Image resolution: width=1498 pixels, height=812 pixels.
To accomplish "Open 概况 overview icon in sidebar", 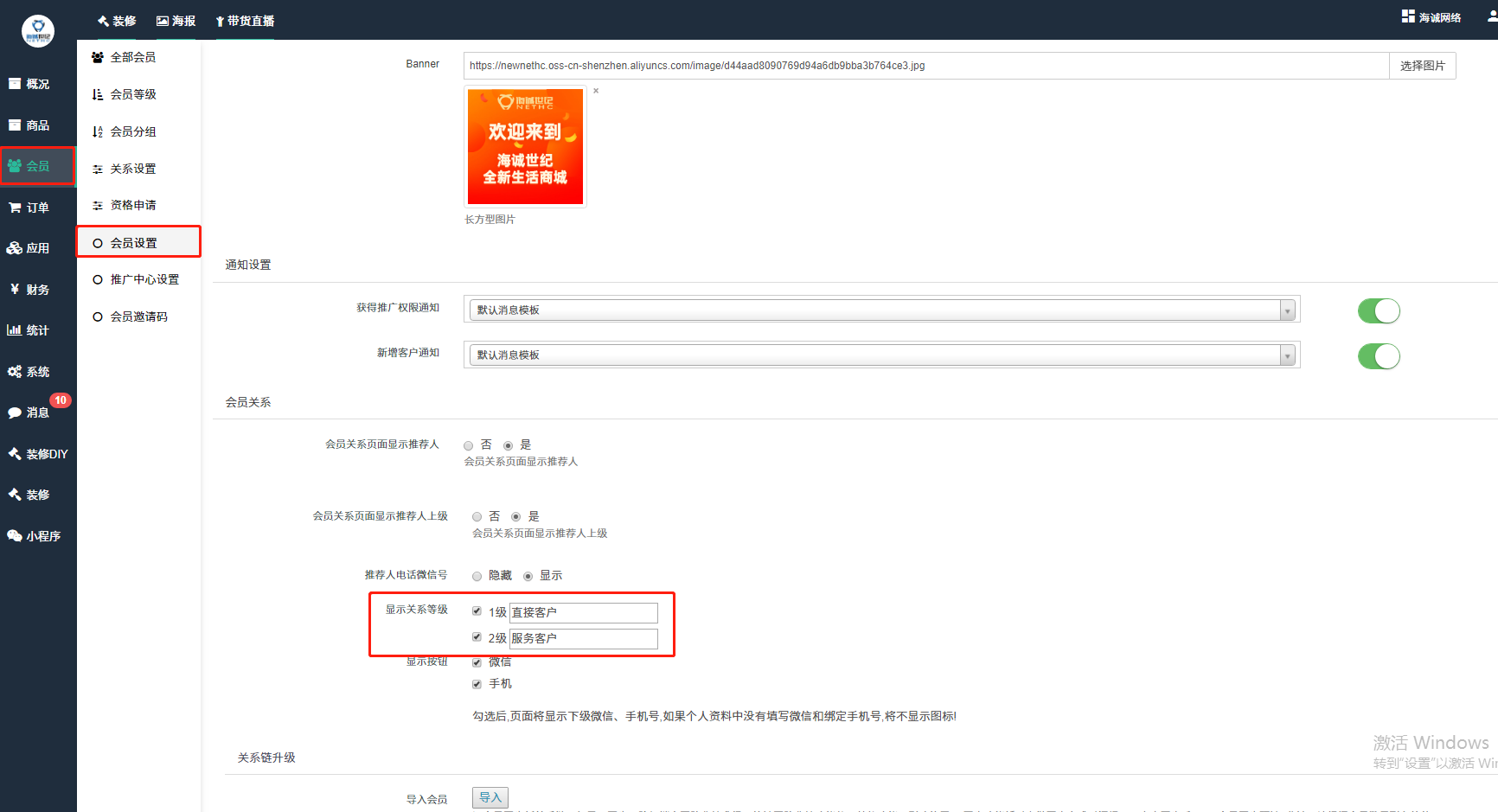I will (15, 84).
